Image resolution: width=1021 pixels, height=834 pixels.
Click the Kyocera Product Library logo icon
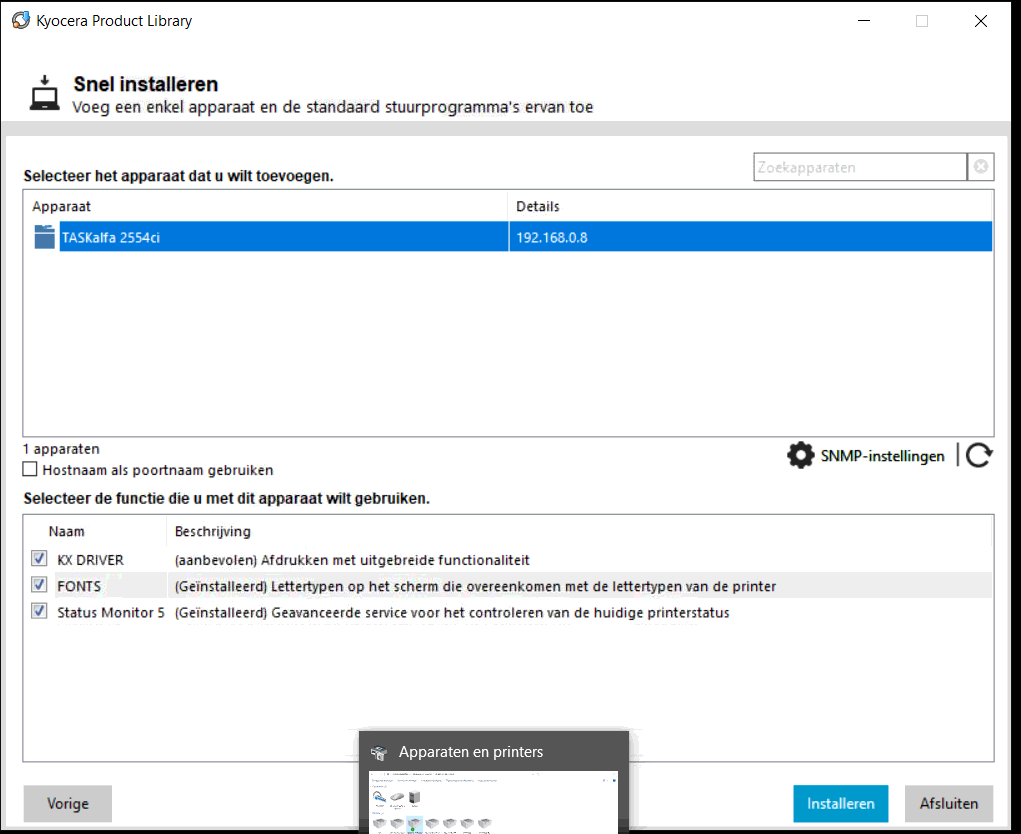[x=21, y=20]
